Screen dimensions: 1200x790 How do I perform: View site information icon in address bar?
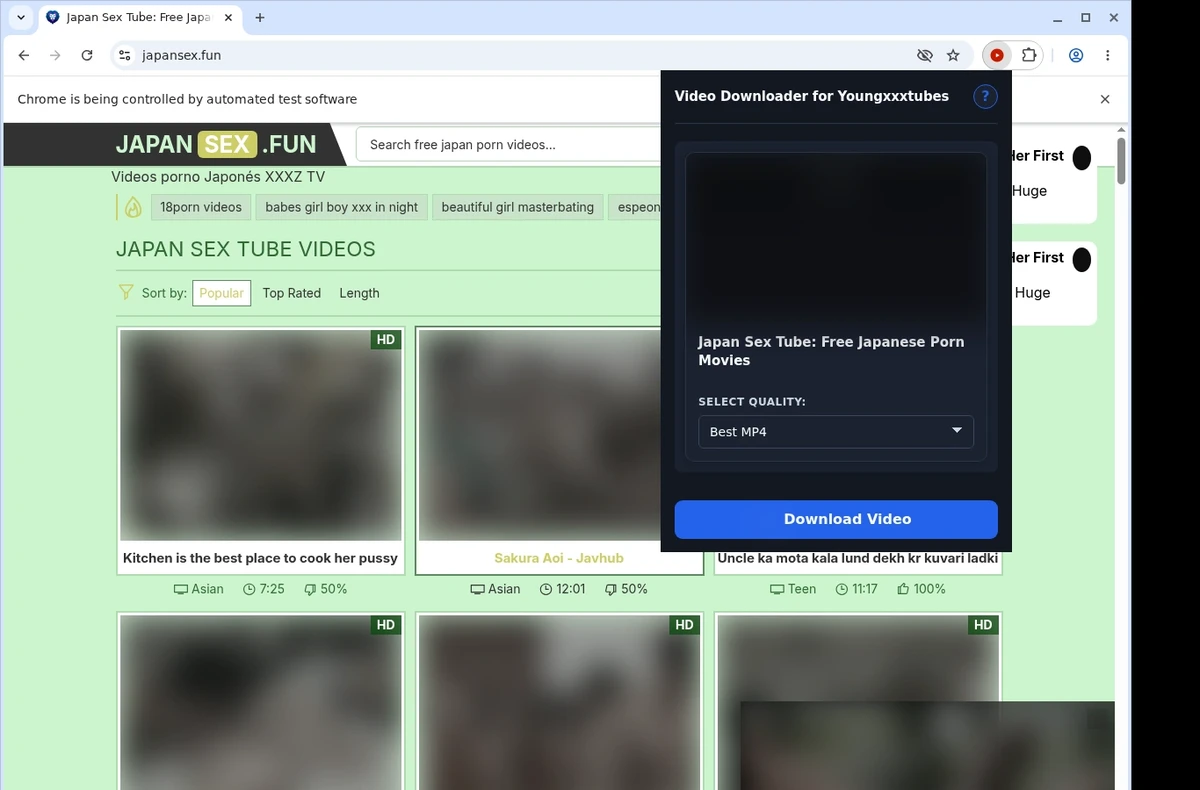click(125, 56)
